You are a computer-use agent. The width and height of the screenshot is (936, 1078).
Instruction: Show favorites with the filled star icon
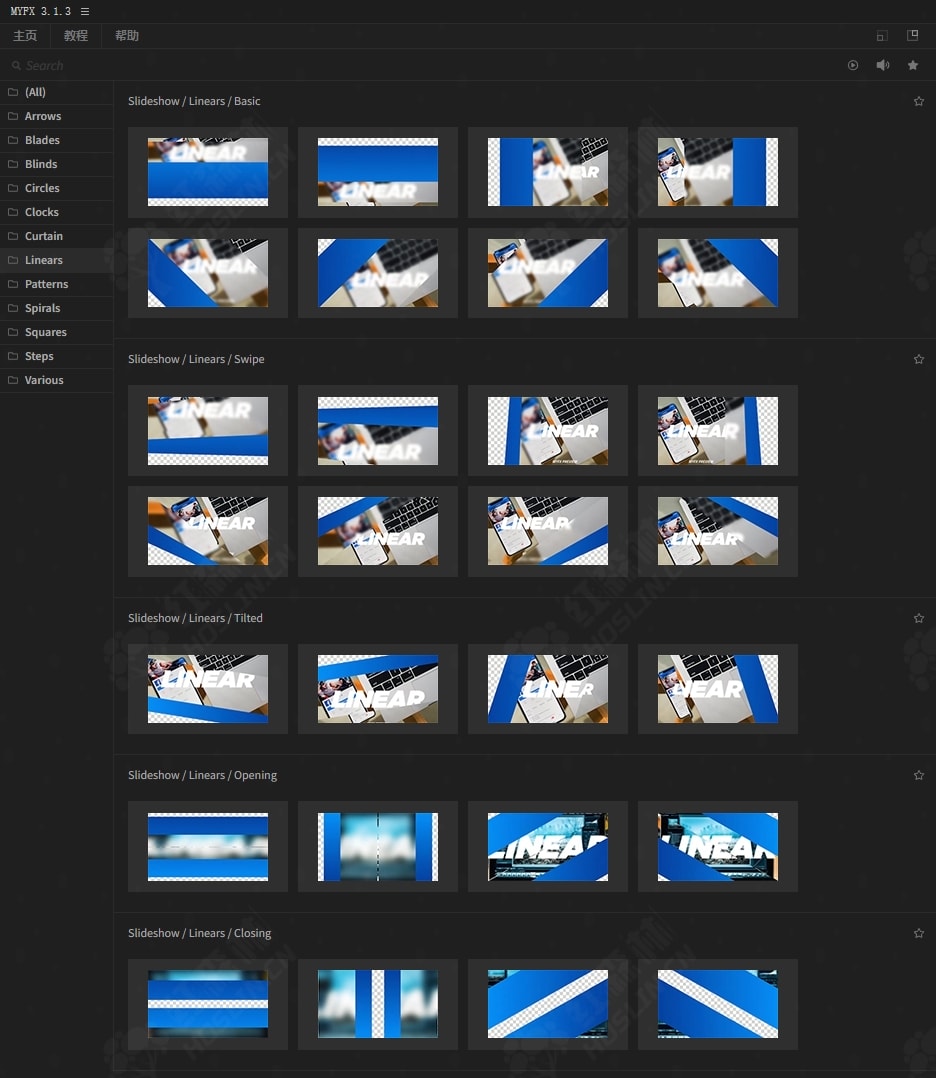pyautogui.click(x=913, y=65)
